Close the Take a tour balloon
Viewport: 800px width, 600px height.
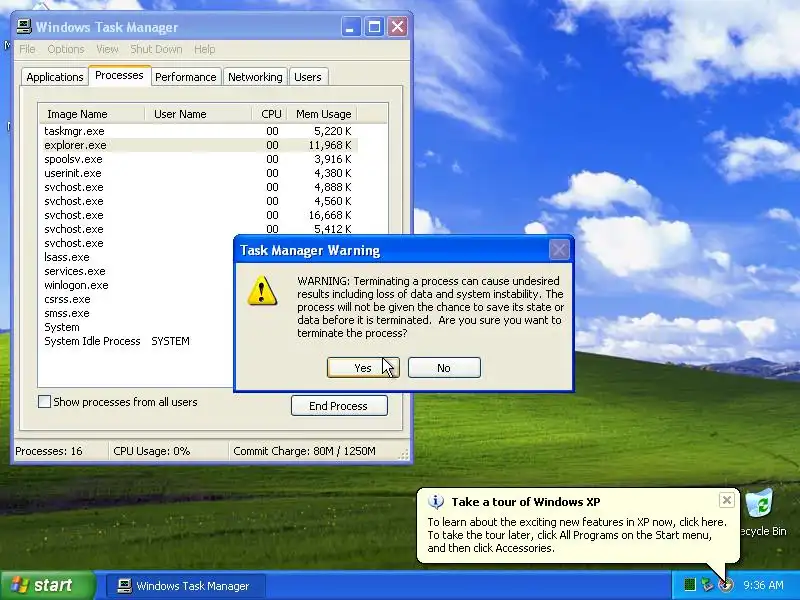(x=727, y=500)
